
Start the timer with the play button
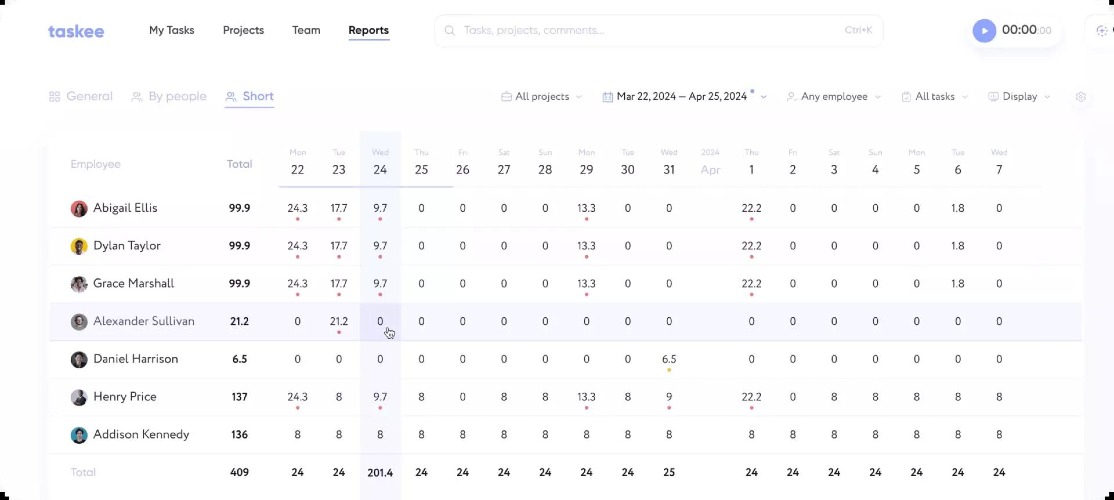pyautogui.click(x=984, y=31)
